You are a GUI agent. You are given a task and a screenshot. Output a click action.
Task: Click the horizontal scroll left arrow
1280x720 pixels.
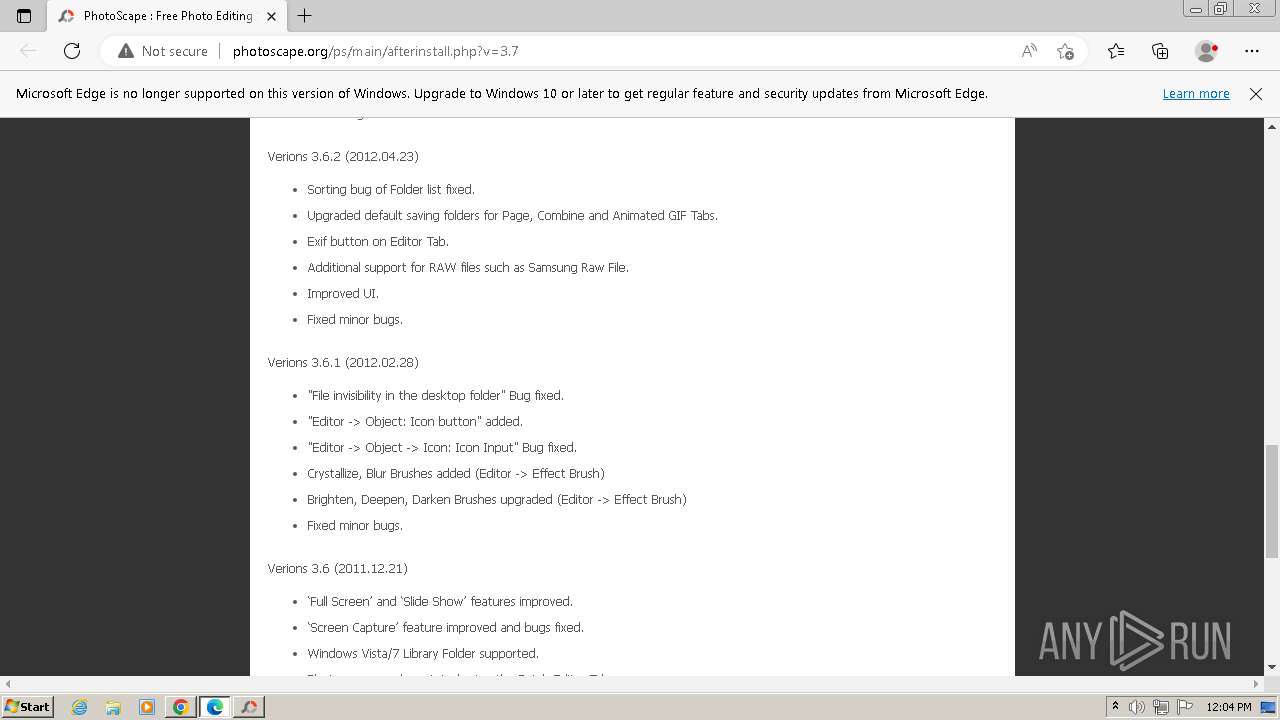(8, 684)
